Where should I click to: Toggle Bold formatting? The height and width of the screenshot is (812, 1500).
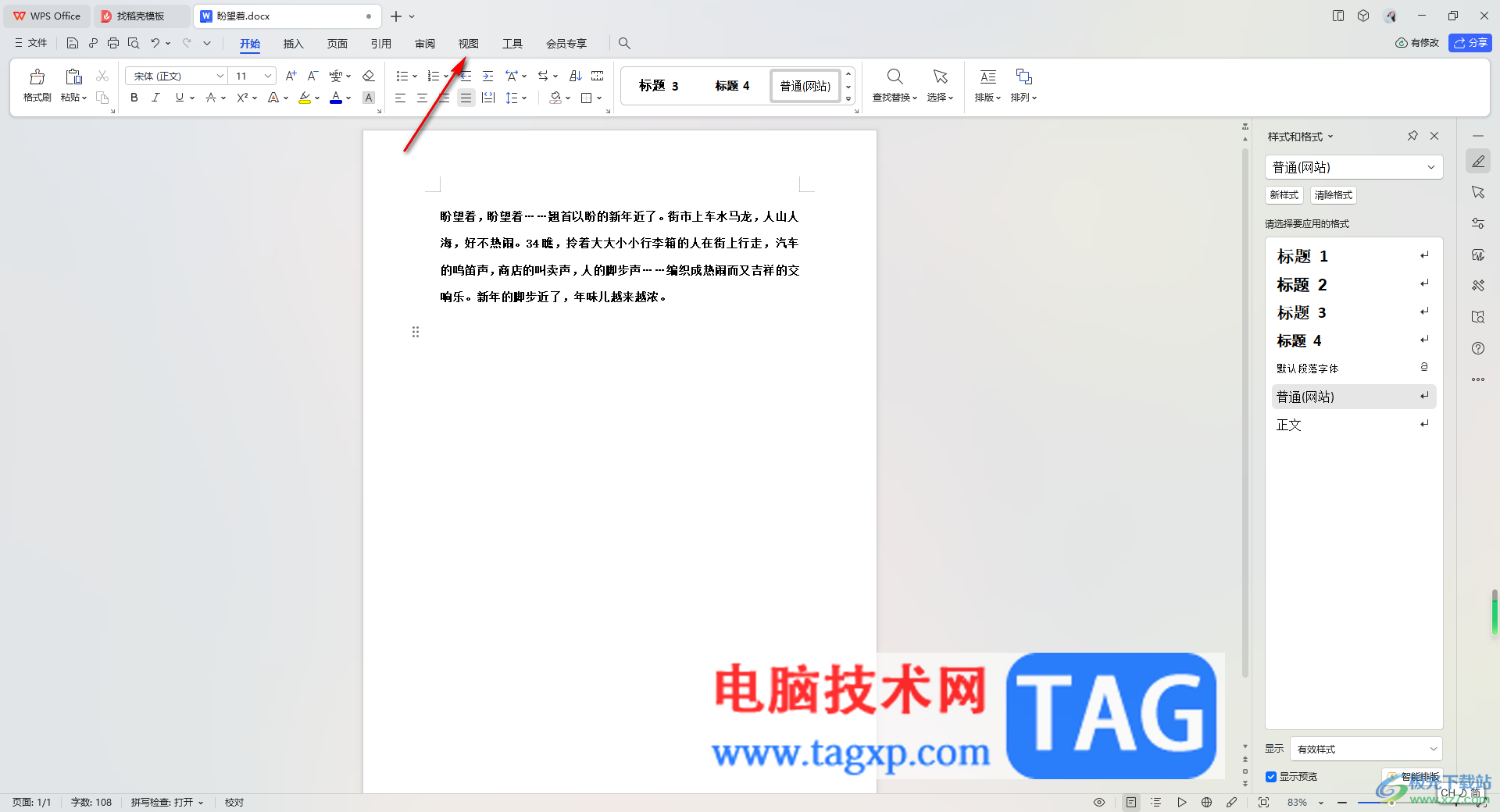click(x=134, y=98)
